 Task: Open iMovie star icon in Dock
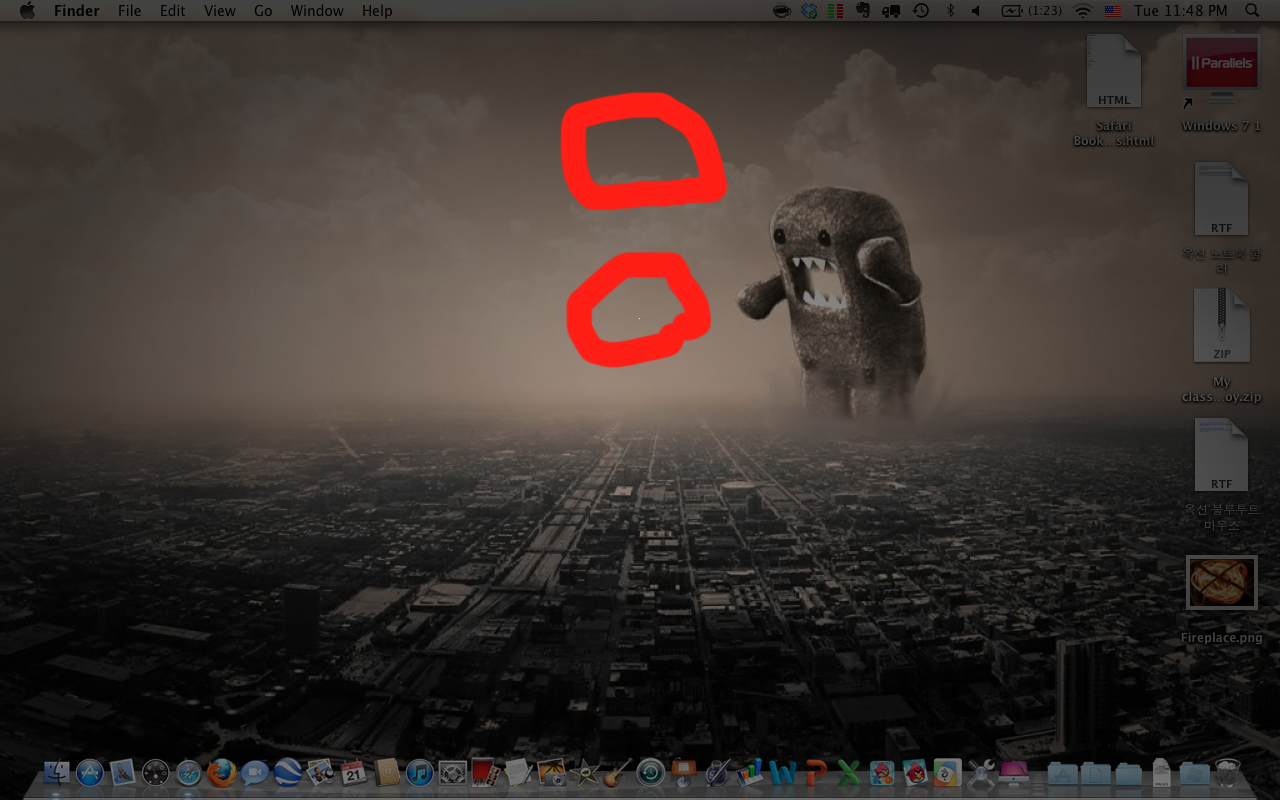pos(585,773)
